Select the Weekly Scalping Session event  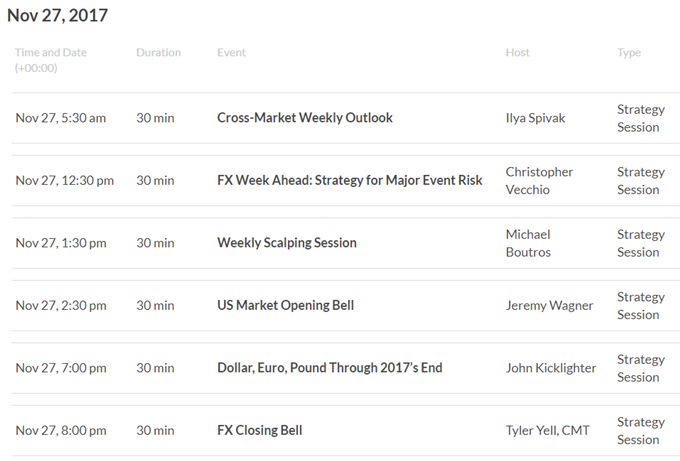(x=287, y=242)
